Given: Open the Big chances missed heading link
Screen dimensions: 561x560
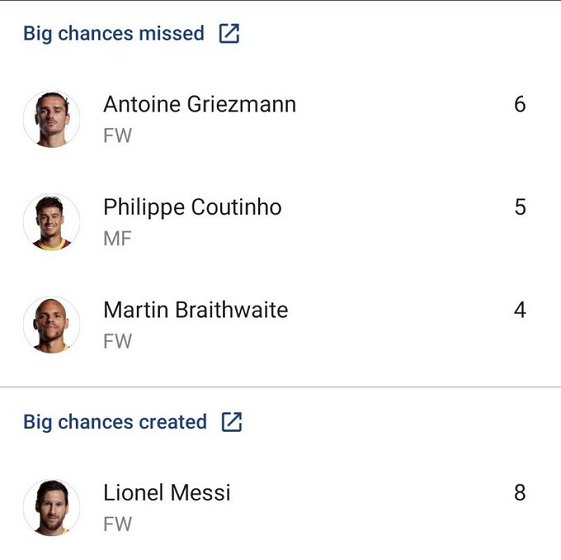Looking at the screenshot, I should [x=114, y=34].
